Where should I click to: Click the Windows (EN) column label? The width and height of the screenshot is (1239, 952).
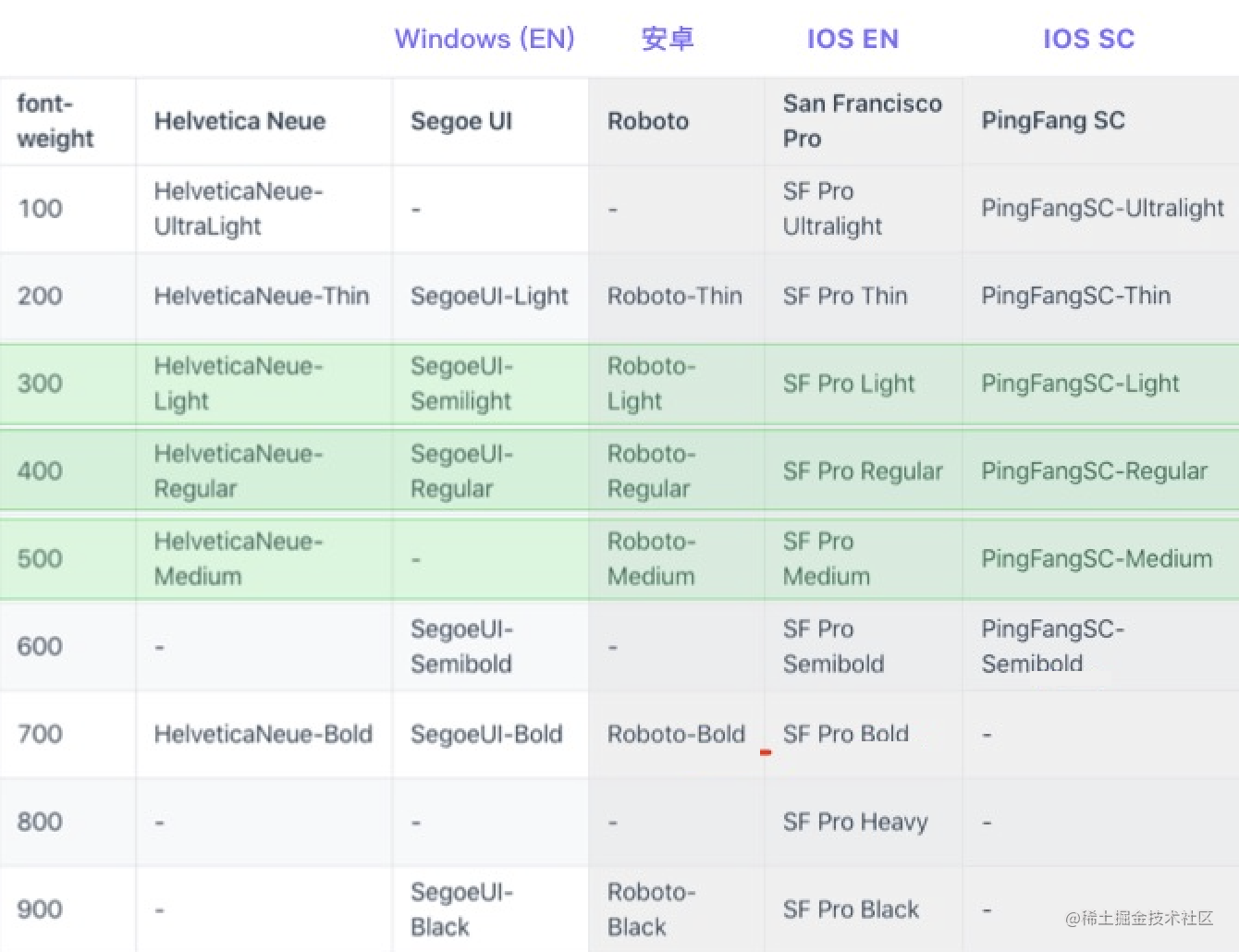point(485,39)
